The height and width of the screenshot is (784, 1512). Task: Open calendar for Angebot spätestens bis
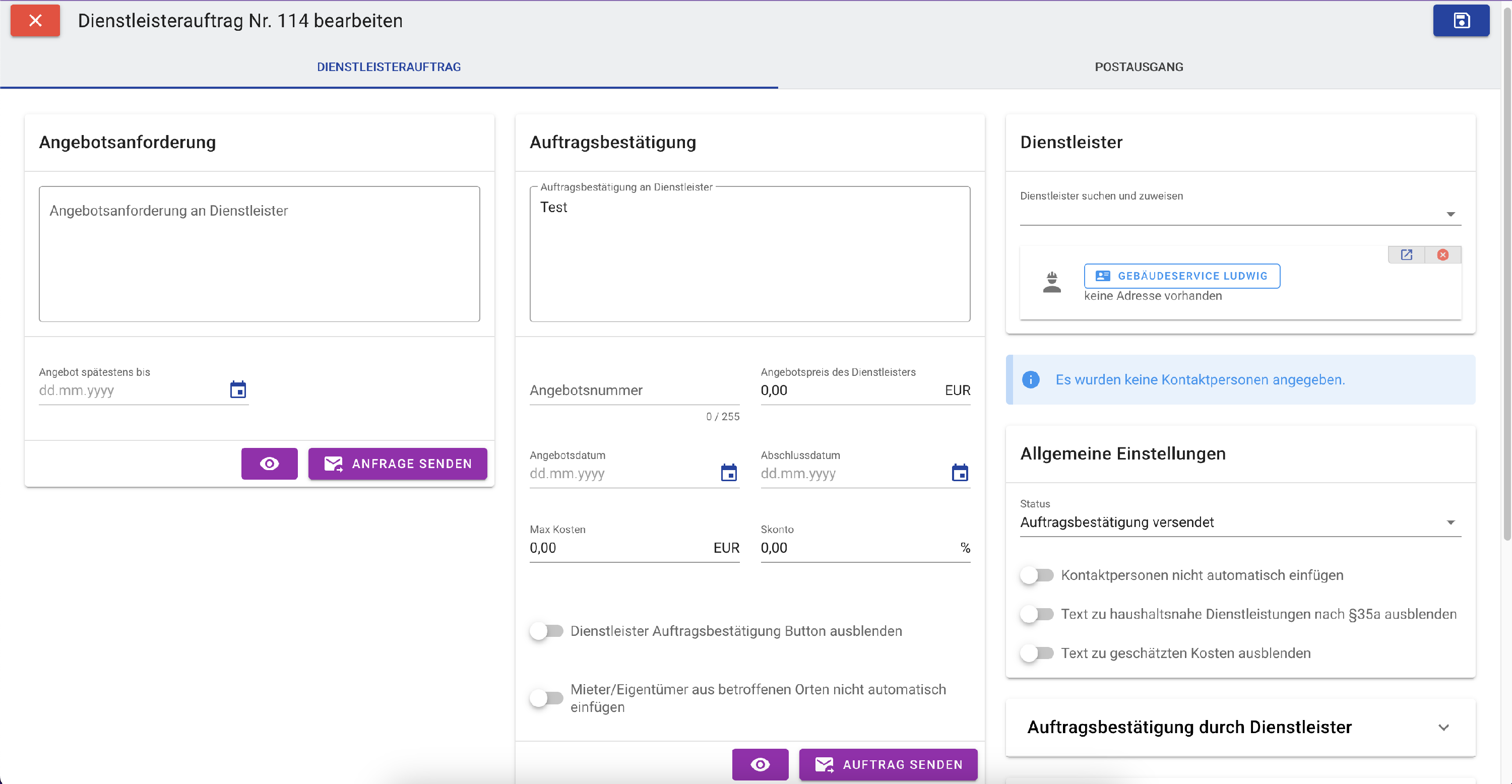point(238,389)
